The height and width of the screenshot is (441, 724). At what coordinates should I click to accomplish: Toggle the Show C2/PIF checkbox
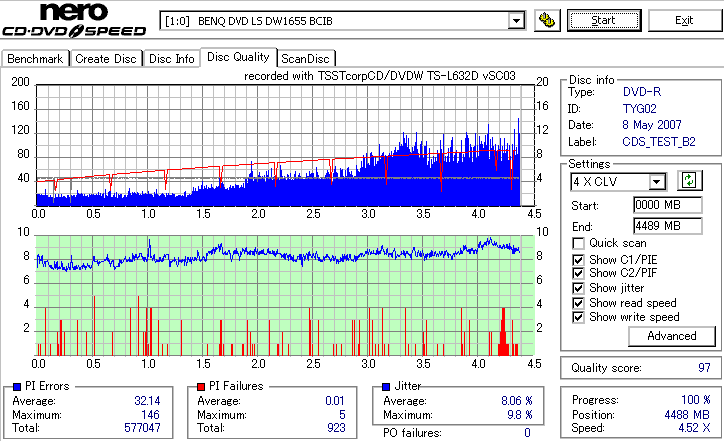(578, 273)
